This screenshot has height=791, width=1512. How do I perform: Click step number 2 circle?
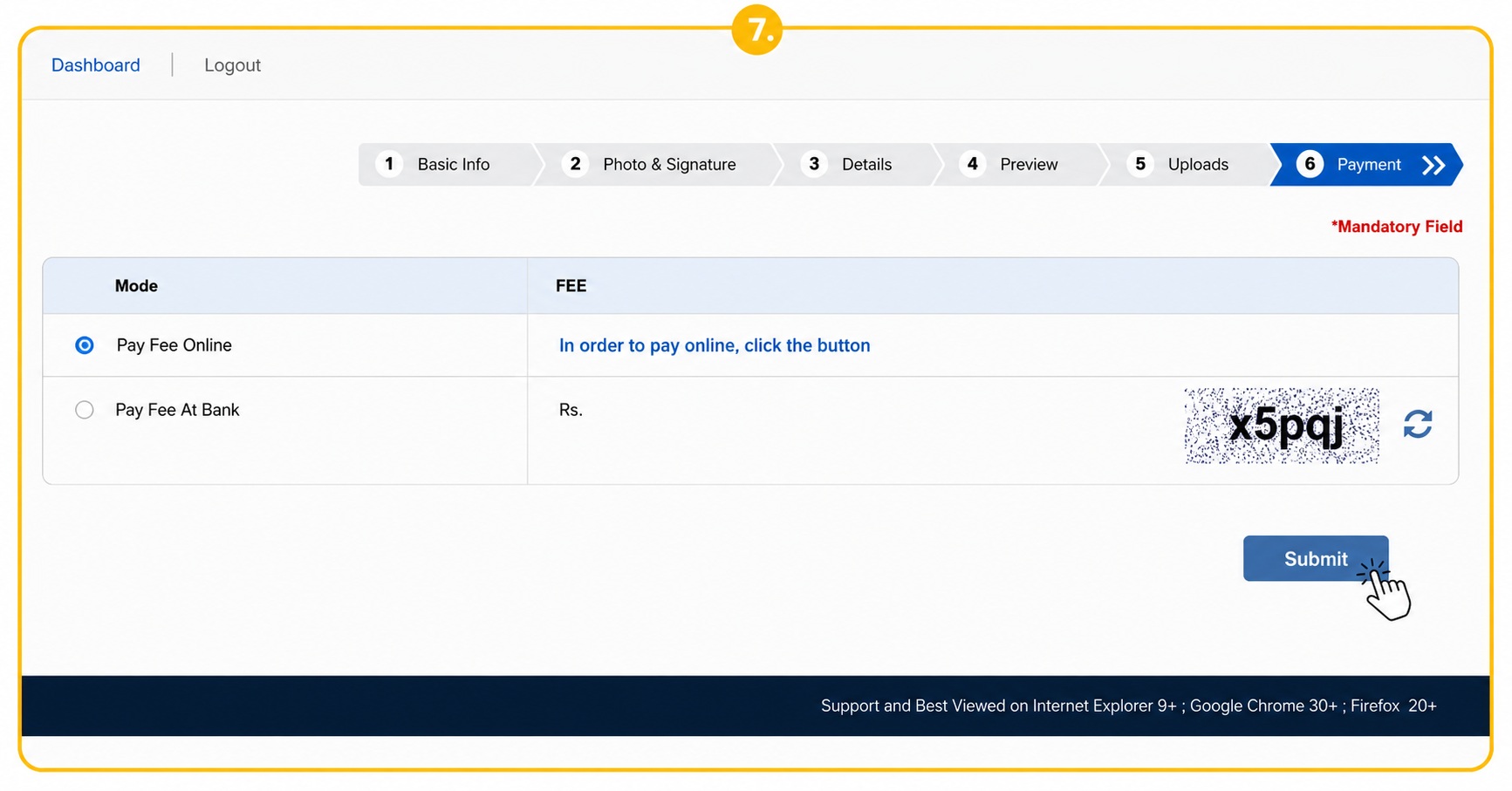coord(575,164)
